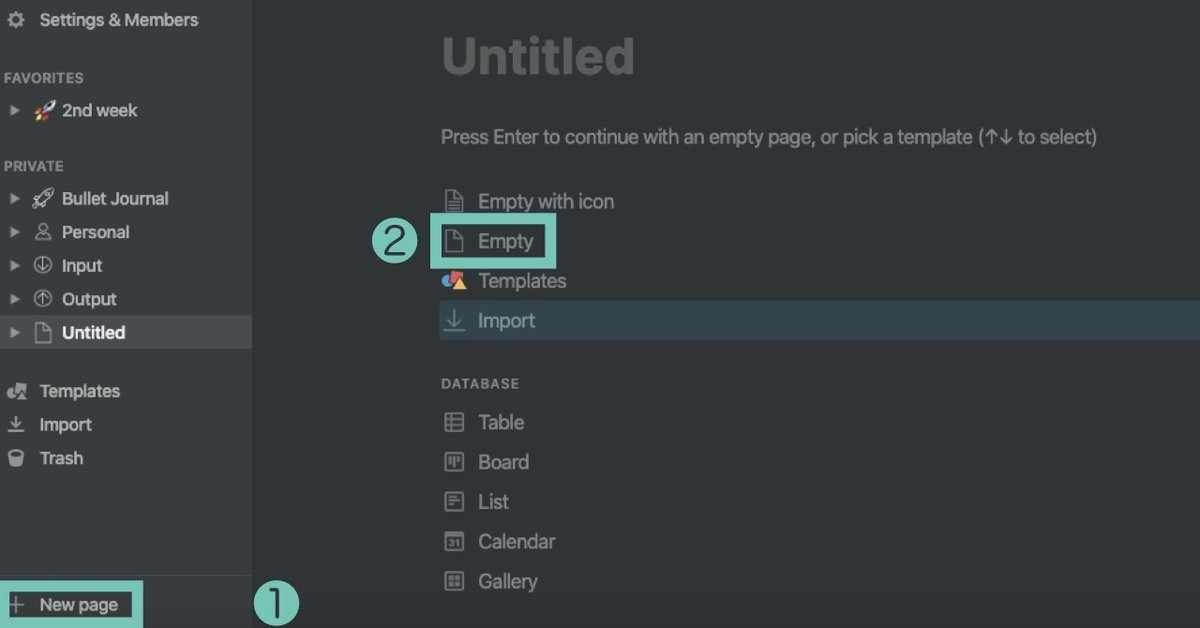Click the colorful Templates shapes icon

coord(454,281)
